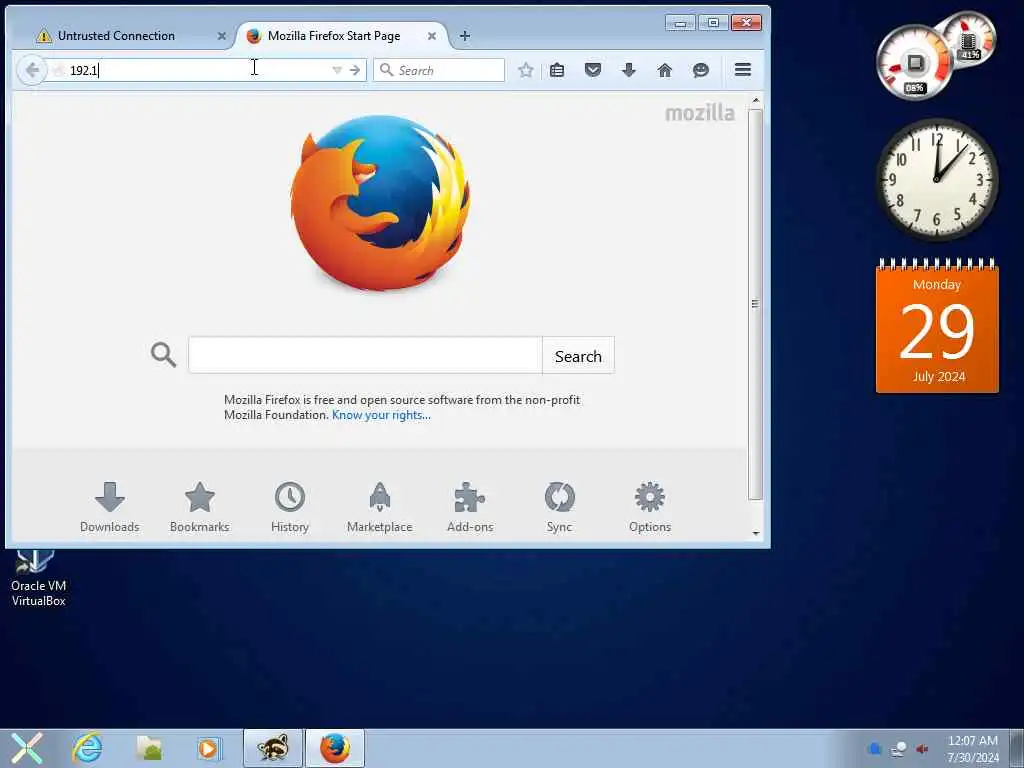This screenshot has width=1024, height=768.
Task: Open the Downloads arrow in toolbar
Action: (629, 70)
